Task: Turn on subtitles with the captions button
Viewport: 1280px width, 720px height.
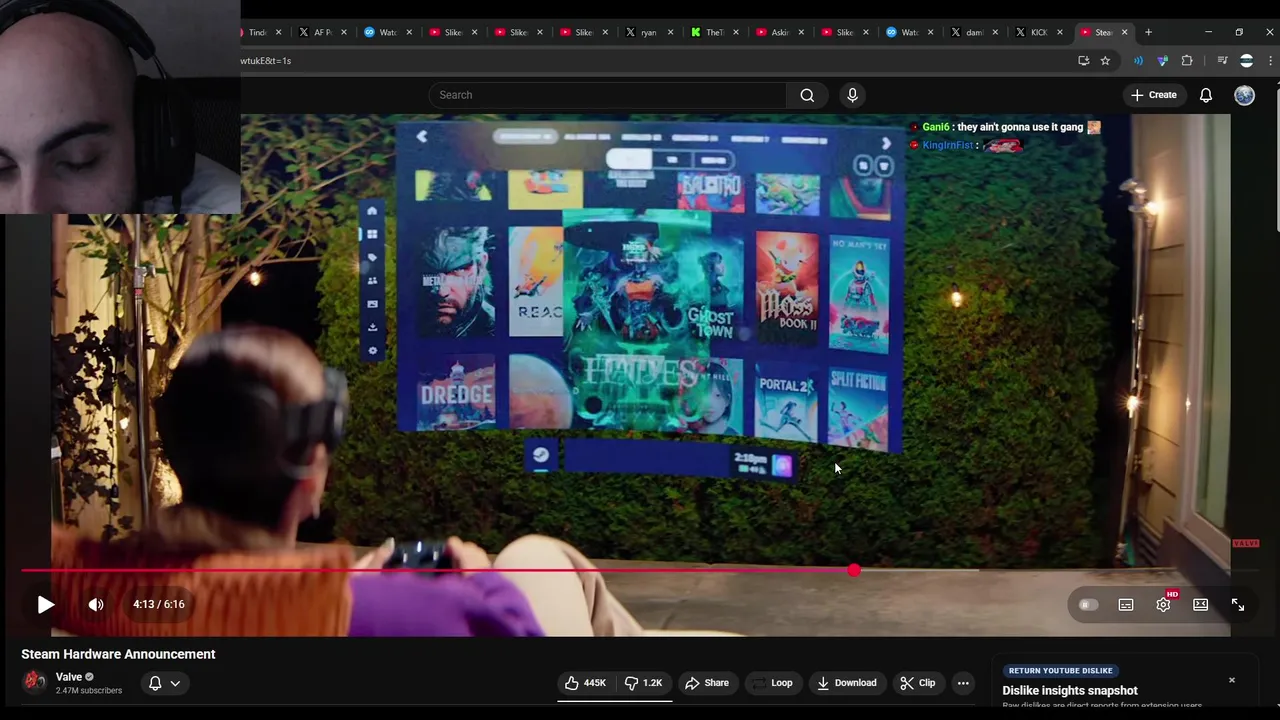Action: pyautogui.click(x=1126, y=604)
